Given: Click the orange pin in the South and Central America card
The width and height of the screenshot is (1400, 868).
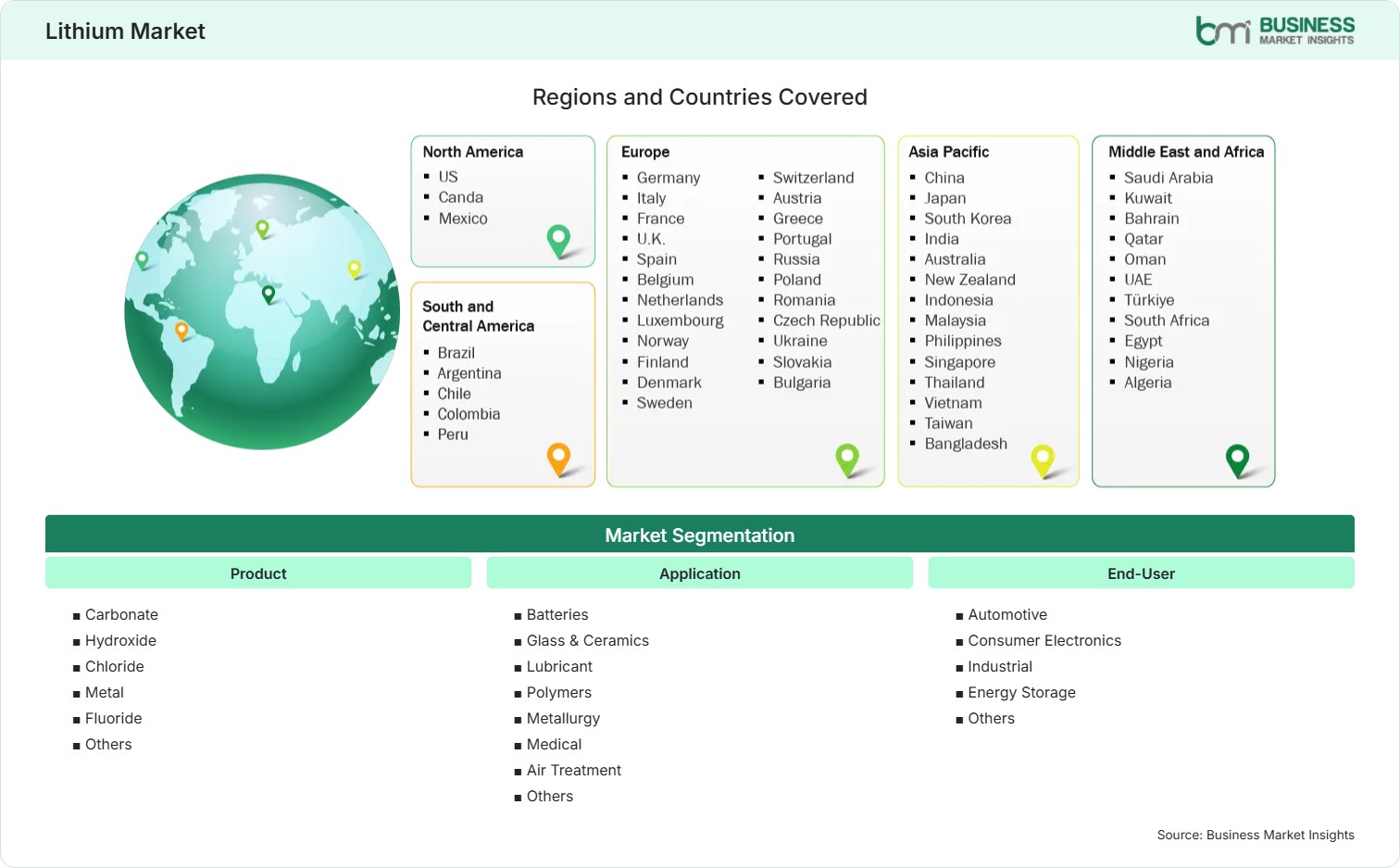Looking at the screenshot, I should click(558, 459).
